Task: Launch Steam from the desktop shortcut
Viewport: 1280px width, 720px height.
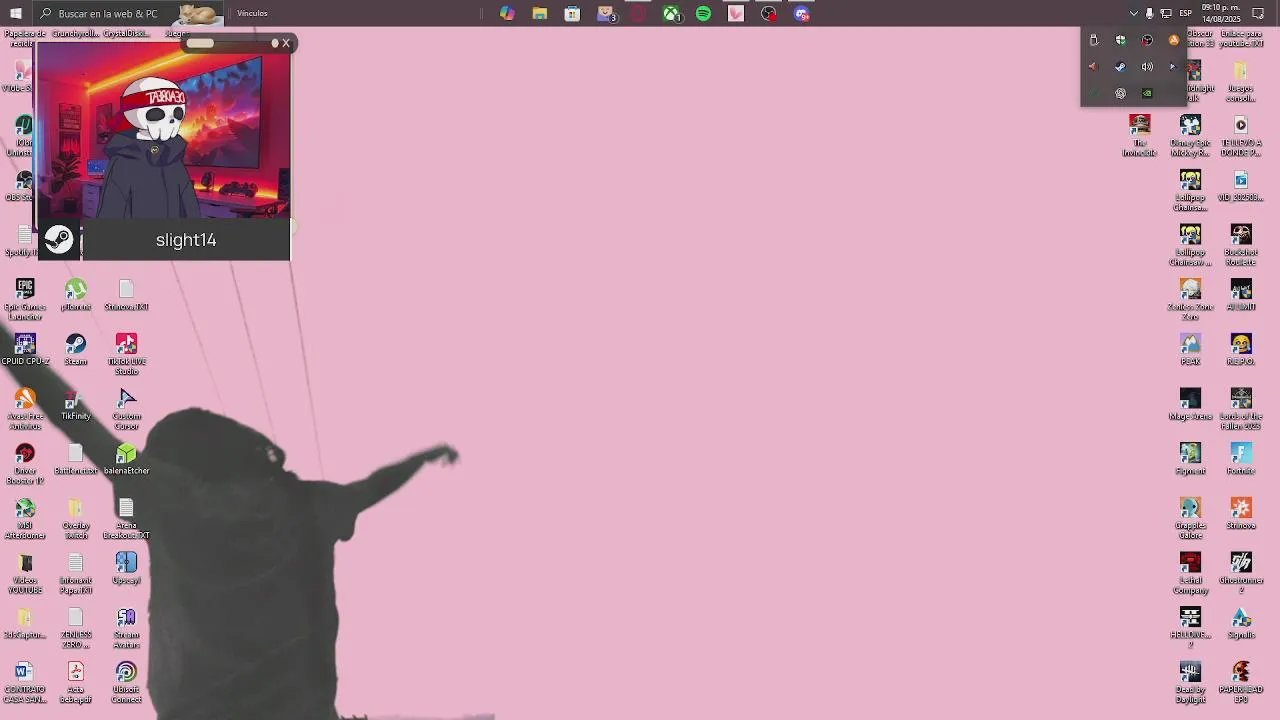Action: [x=76, y=350]
